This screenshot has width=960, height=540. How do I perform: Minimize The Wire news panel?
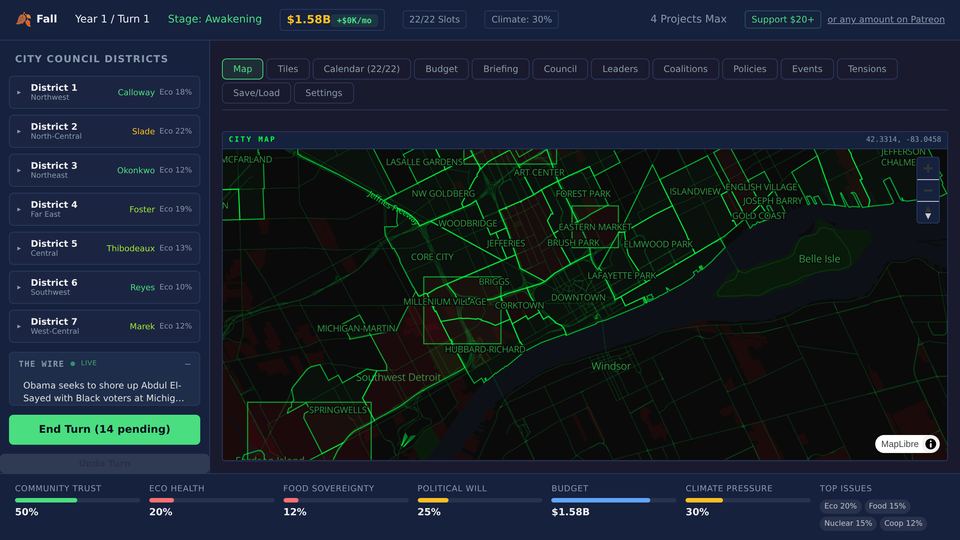[x=188, y=364]
